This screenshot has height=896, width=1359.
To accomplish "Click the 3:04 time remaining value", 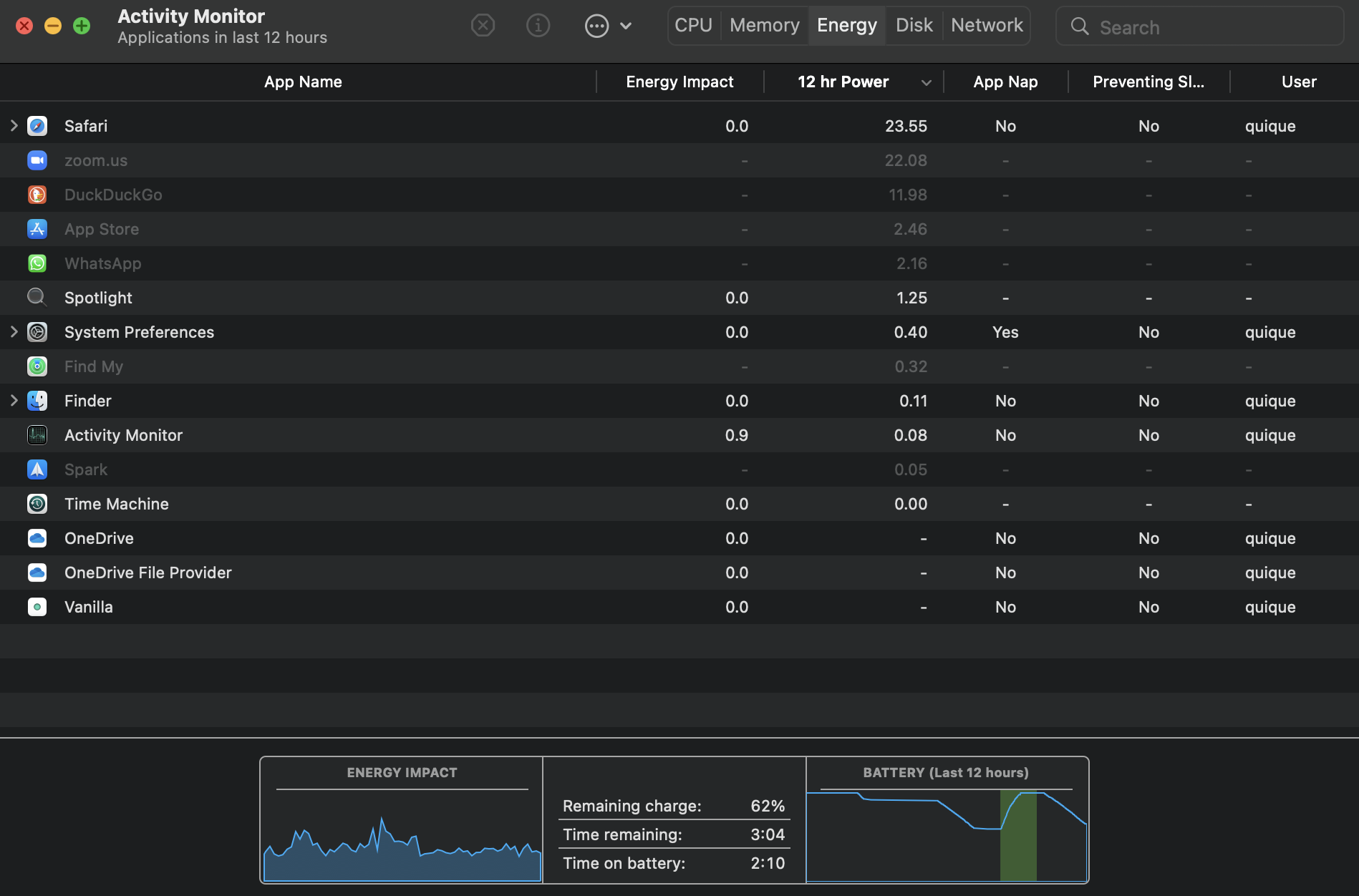I will coord(768,834).
